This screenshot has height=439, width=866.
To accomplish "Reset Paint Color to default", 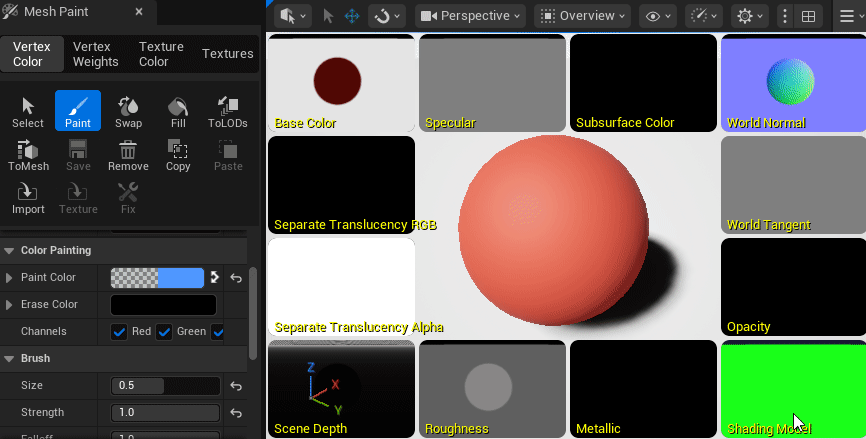I will click(236, 278).
